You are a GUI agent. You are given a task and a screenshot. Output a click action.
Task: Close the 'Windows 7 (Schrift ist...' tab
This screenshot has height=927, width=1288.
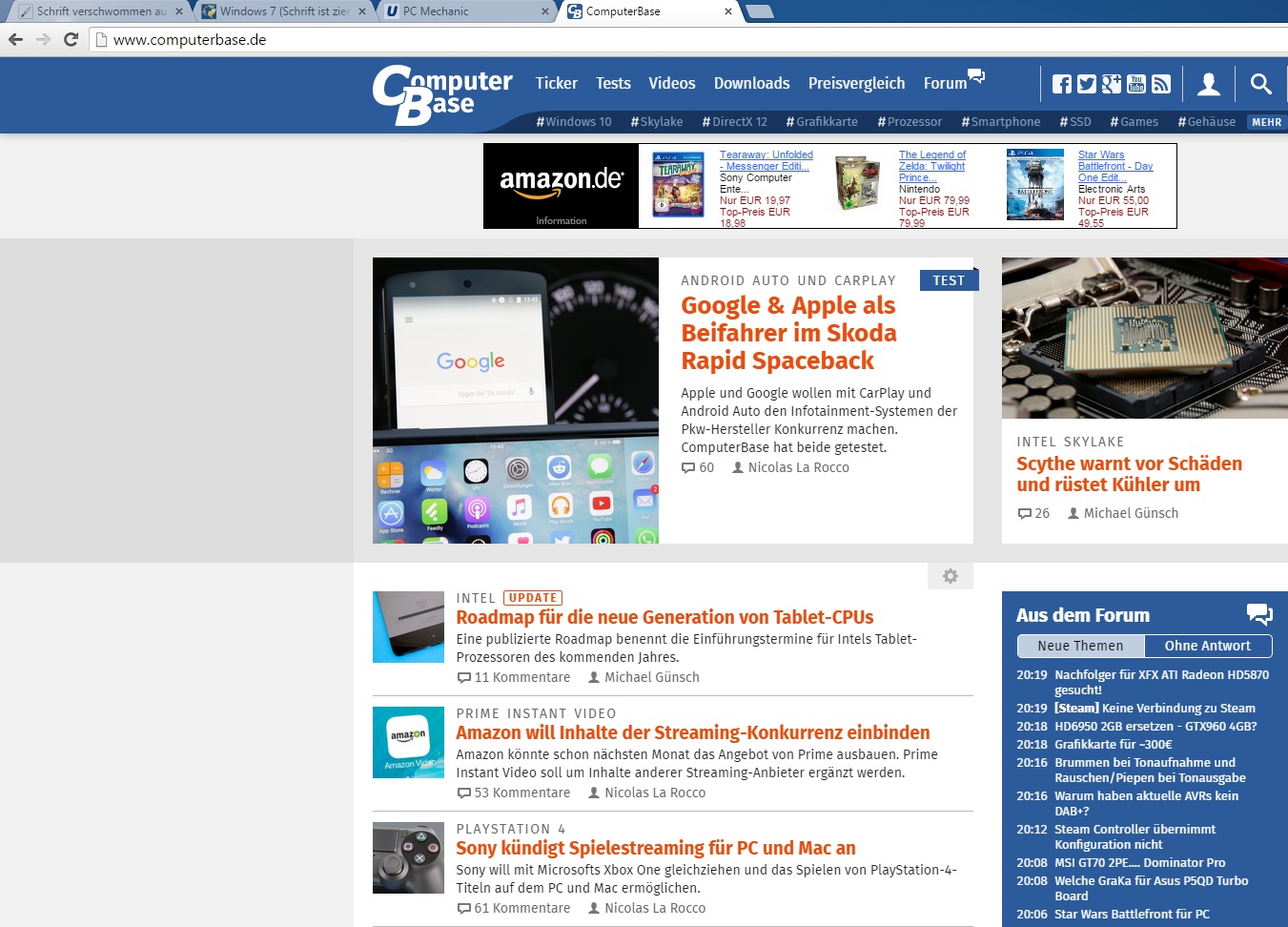point(361,11)
